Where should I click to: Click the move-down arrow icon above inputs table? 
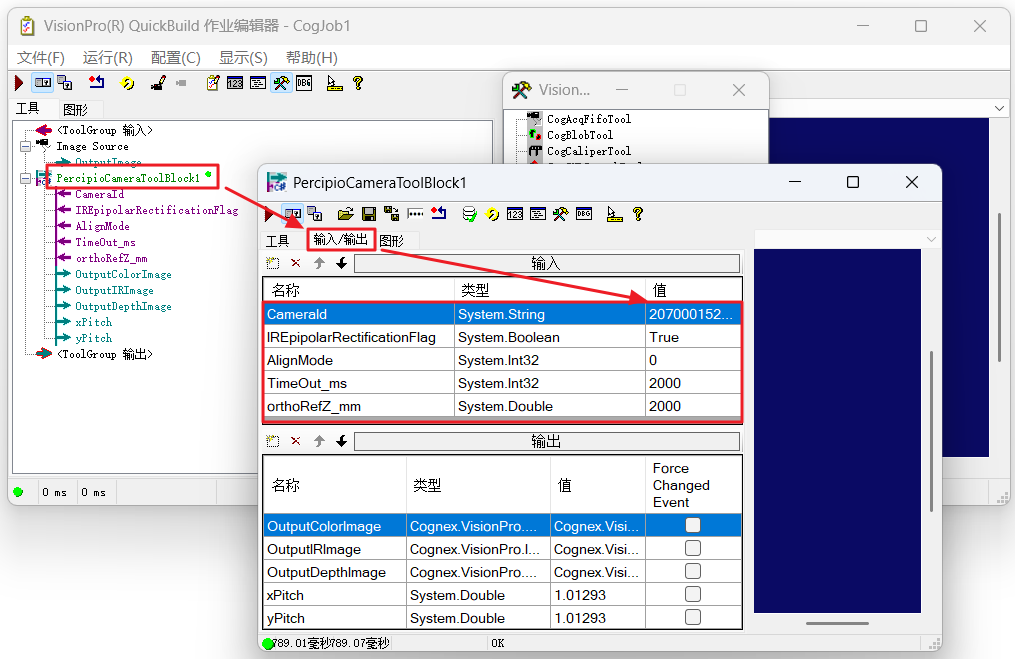pos(342,263)
